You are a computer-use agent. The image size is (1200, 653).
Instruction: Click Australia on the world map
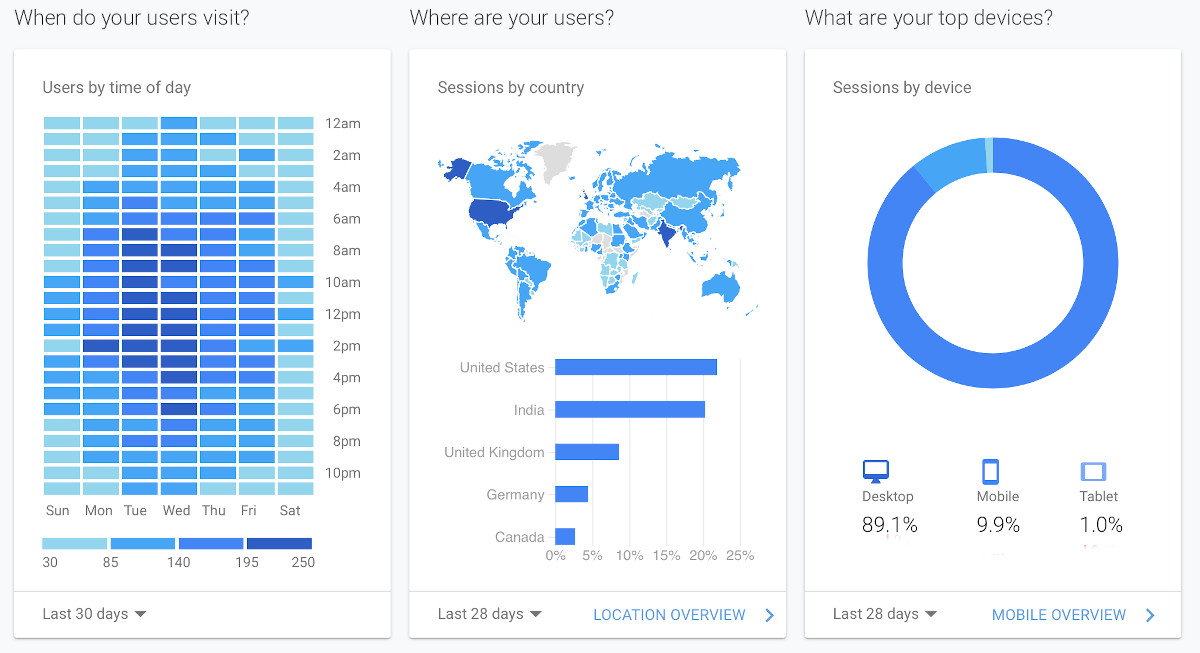click(719, 287)
